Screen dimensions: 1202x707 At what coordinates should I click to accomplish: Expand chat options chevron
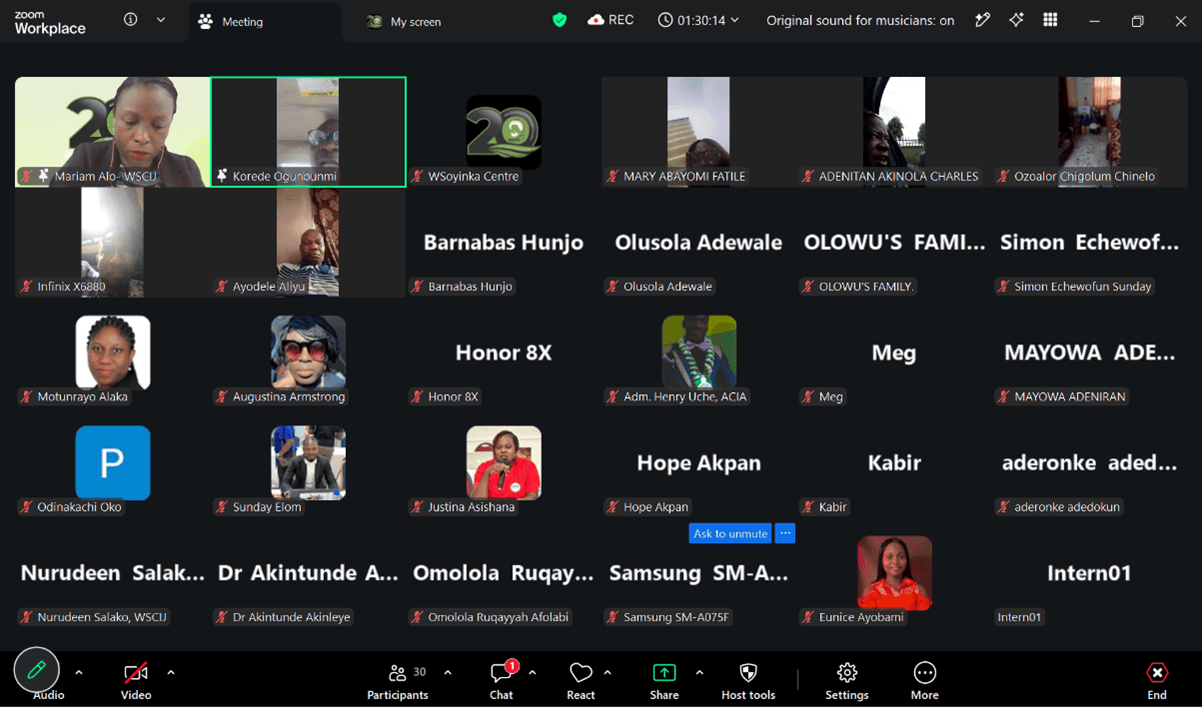(532, 673)
